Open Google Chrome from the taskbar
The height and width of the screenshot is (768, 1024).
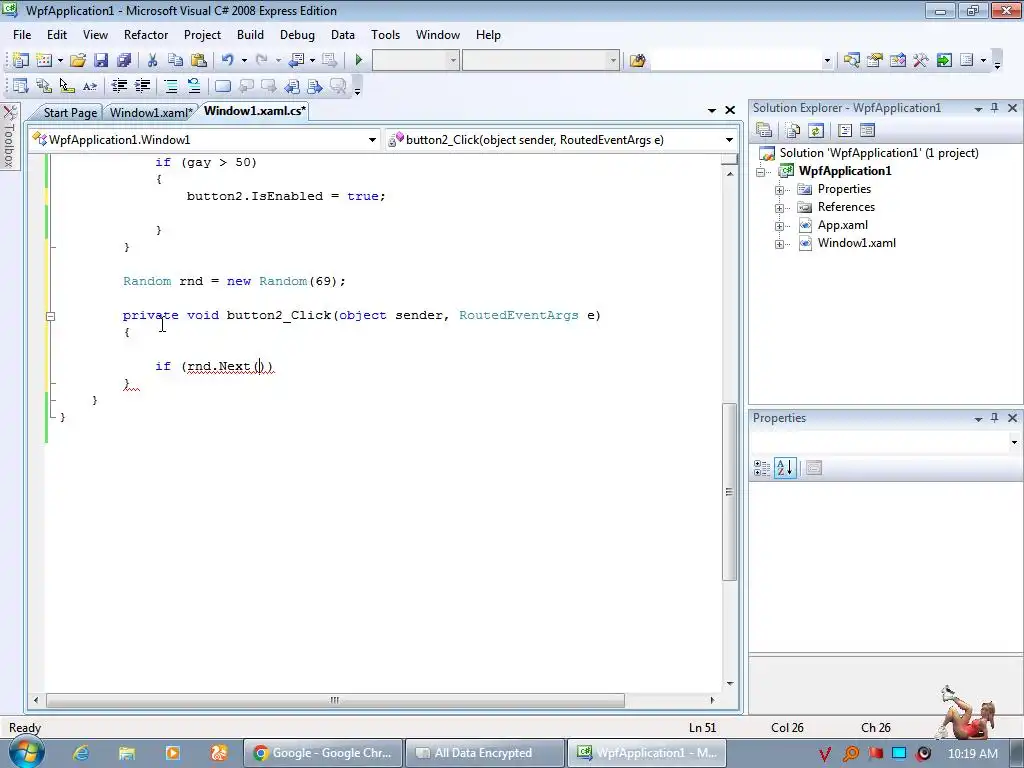click(323, 753)
